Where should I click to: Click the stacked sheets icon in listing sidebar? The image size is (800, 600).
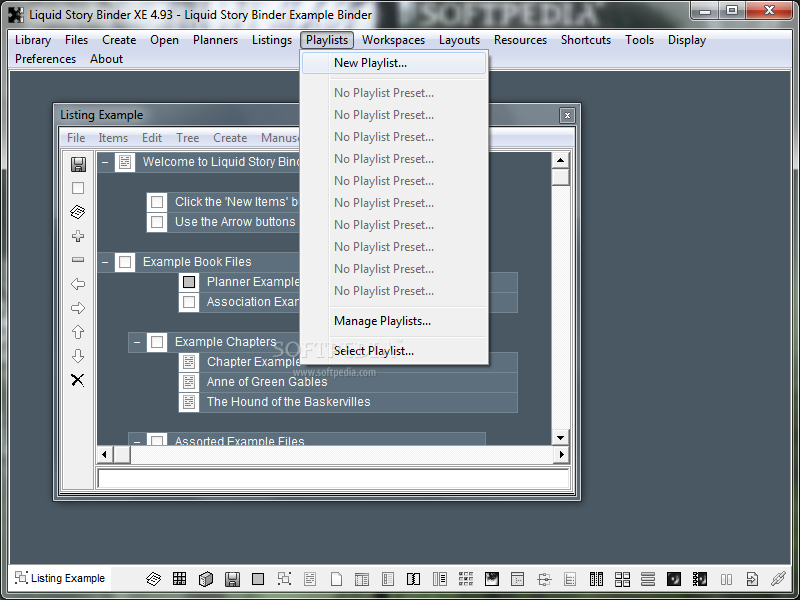[78, 212]
